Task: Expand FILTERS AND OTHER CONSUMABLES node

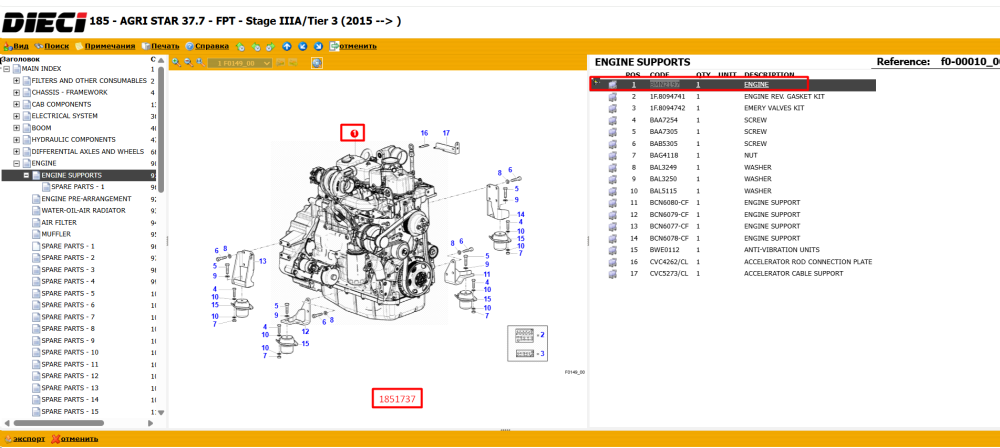Action: coord(17,80)
